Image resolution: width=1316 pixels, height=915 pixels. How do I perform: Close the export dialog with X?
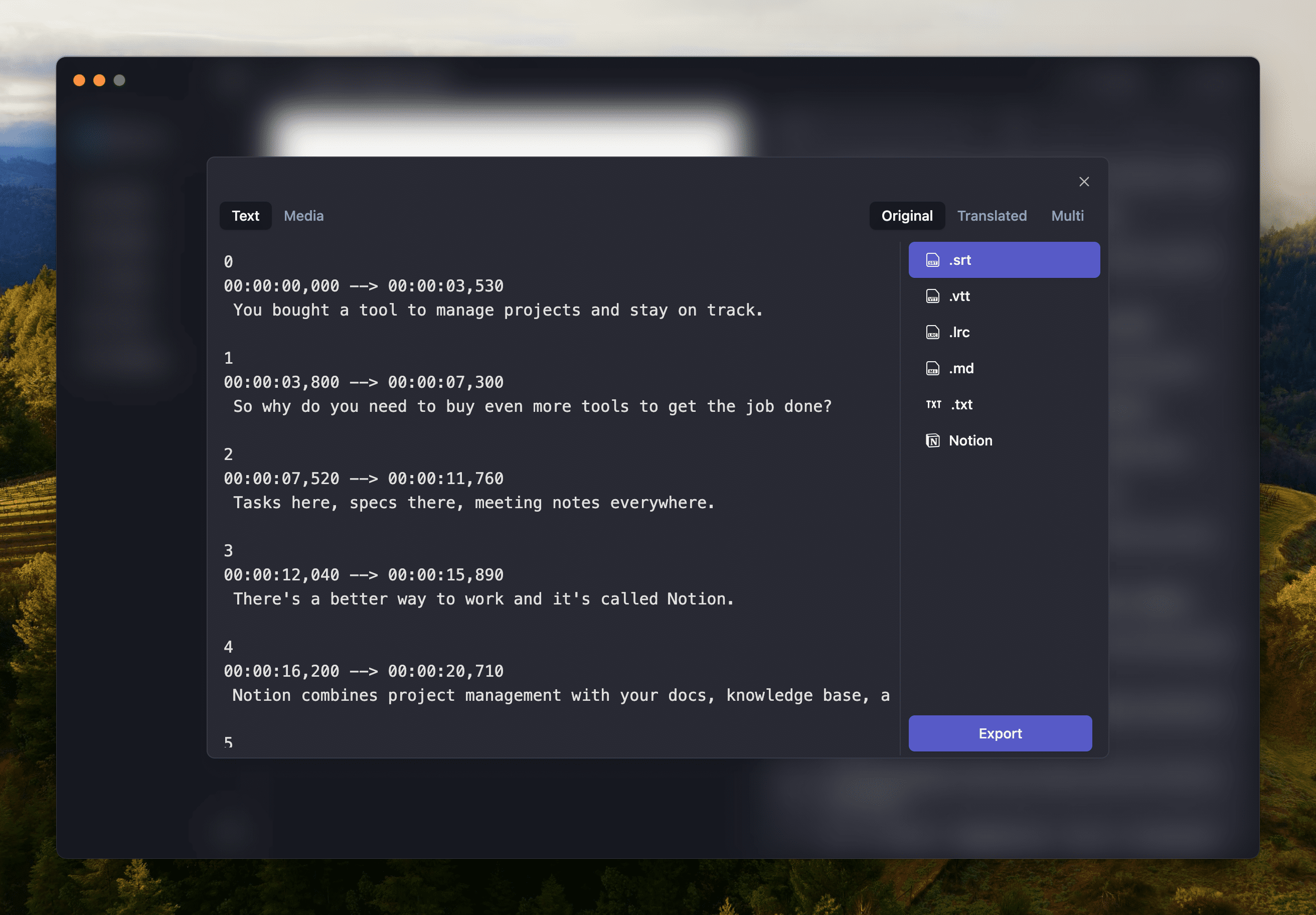1083,182
